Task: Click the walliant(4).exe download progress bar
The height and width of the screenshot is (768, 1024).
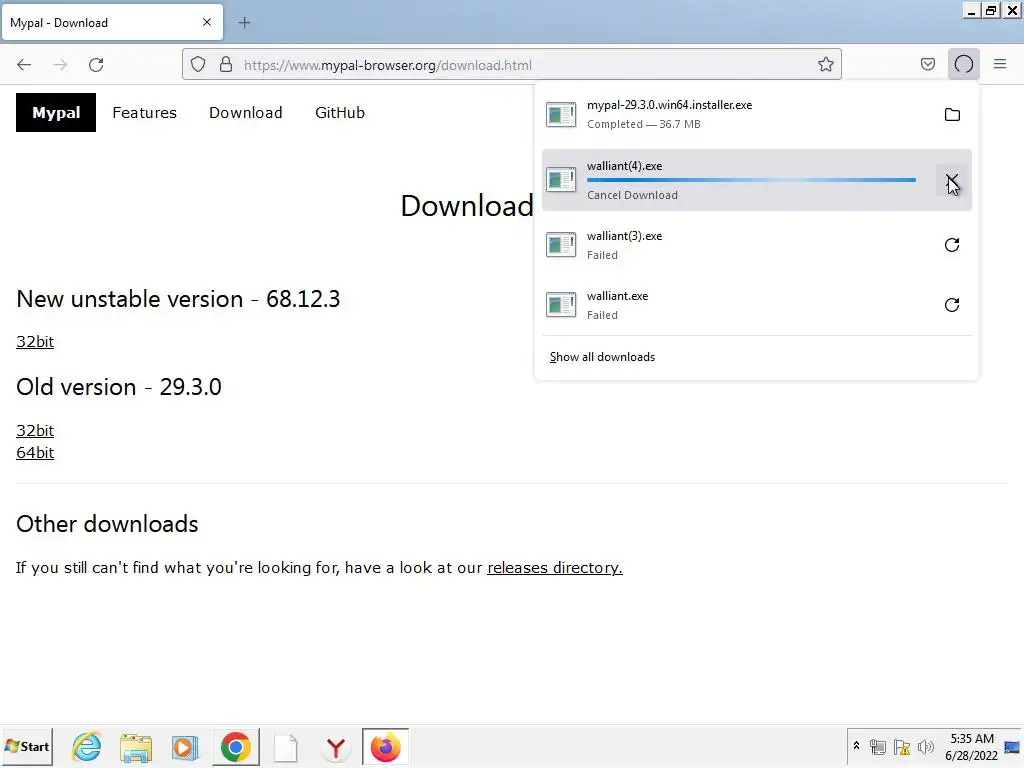Action: [x=751, y=180]
